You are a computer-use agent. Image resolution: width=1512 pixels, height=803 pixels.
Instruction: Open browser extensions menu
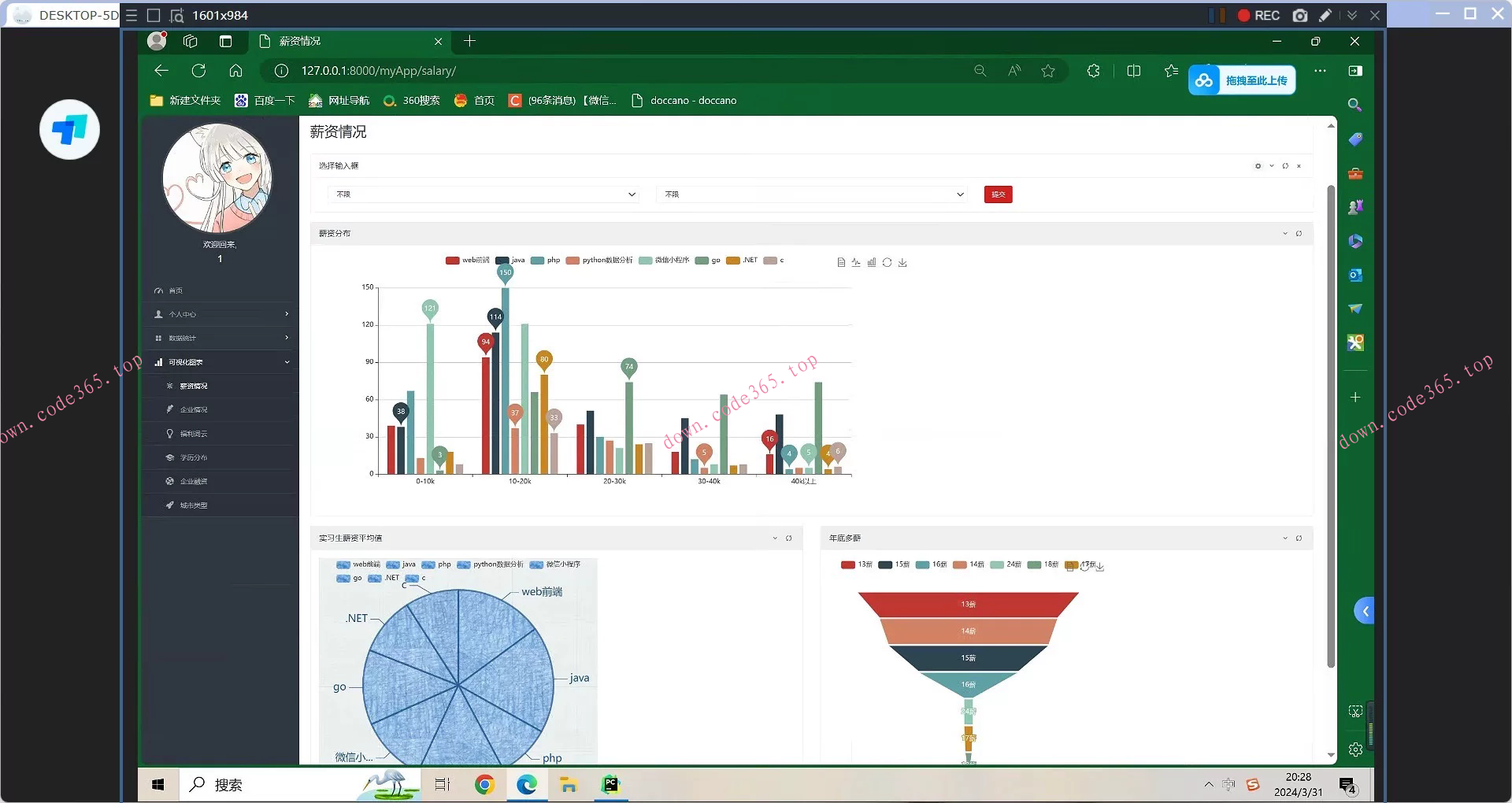pos(1093,71)
